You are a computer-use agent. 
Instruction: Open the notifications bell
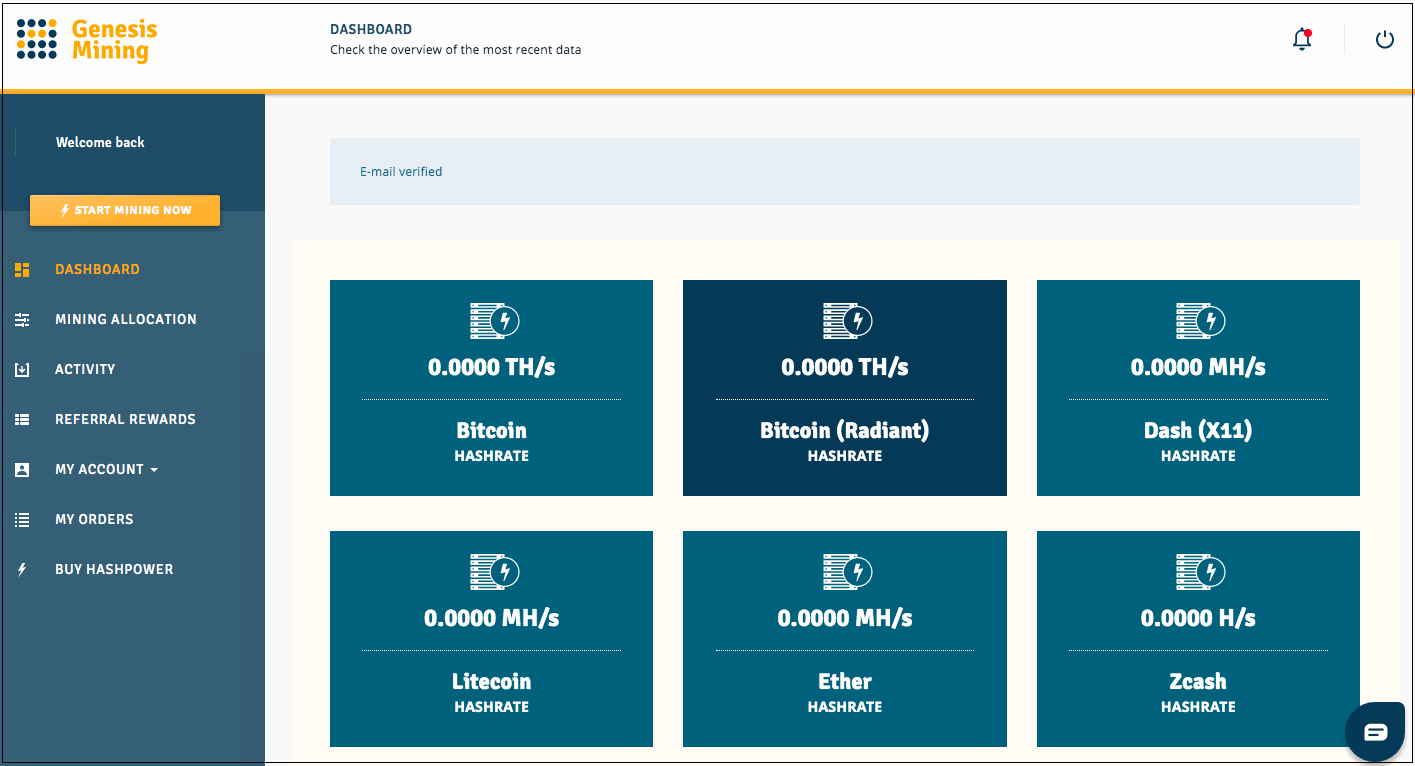[1302, 40]
